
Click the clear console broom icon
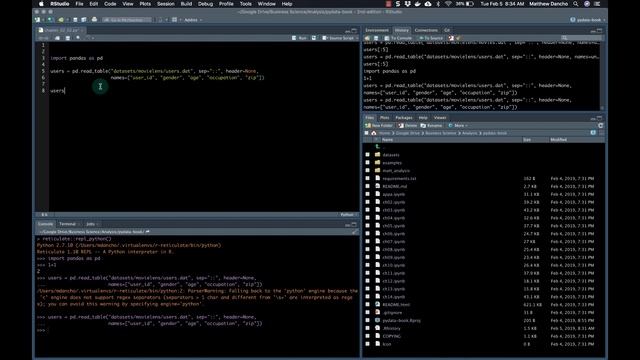point(354,232)
